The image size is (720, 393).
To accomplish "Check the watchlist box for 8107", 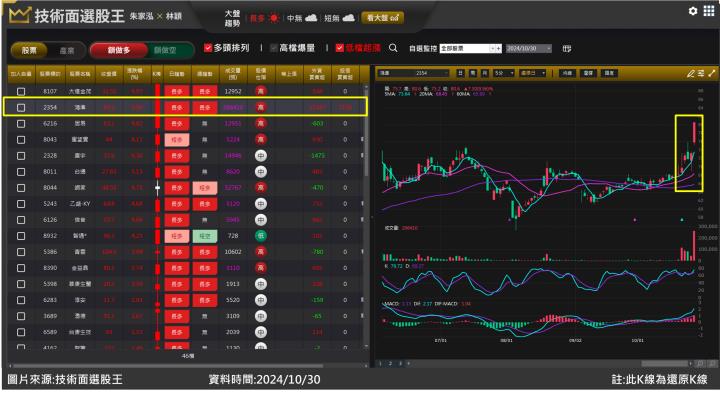I will coord(21,91).
